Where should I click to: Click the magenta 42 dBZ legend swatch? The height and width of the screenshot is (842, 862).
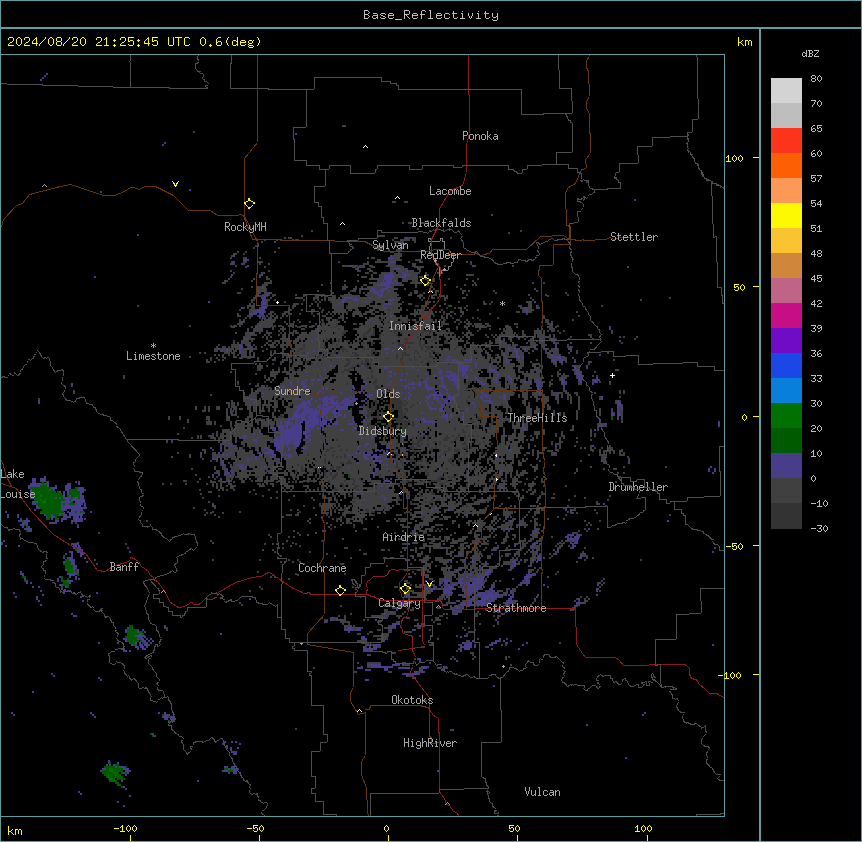[x=786, y=315]
